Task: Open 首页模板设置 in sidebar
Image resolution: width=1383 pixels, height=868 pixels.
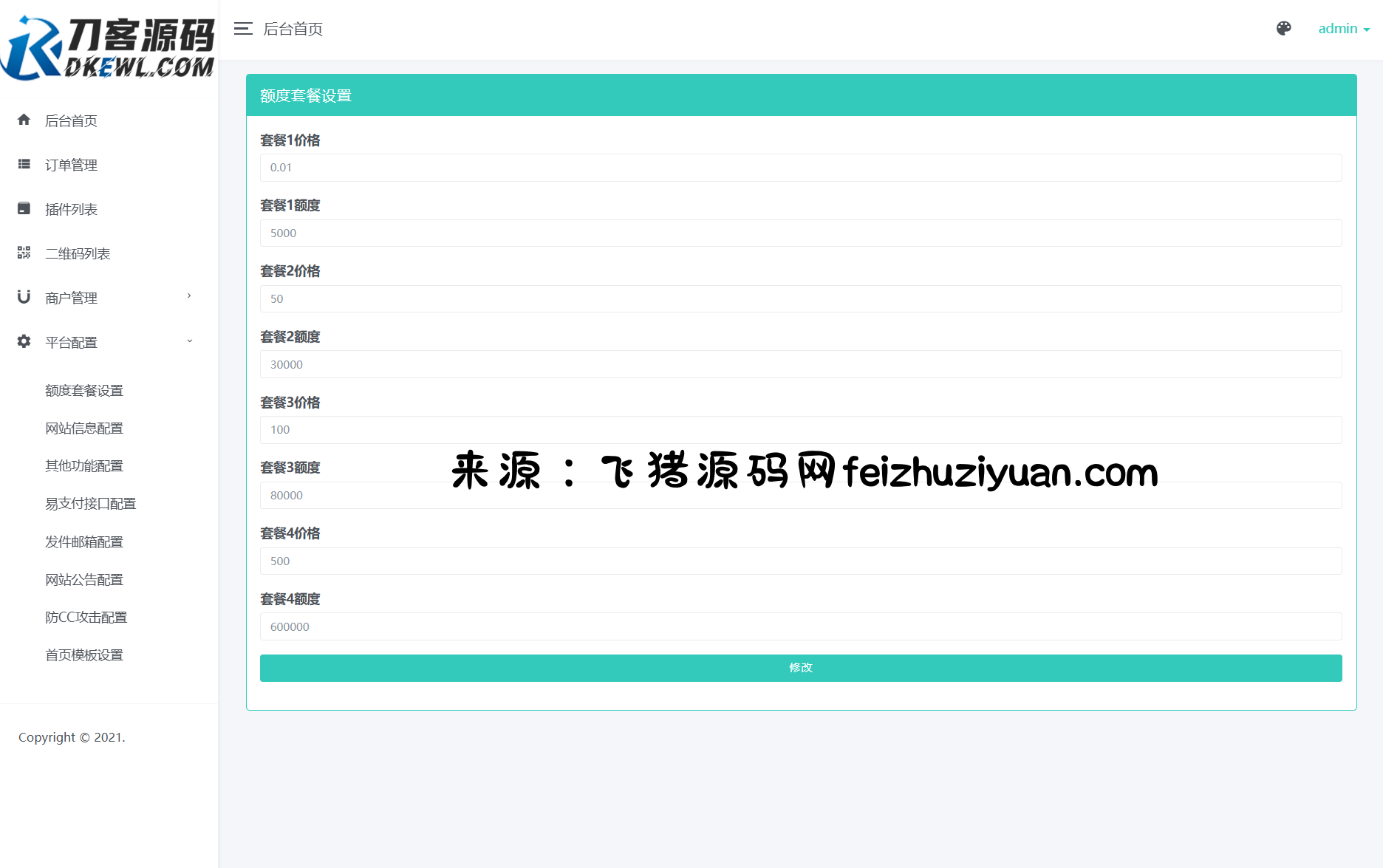Action: point(84,655)
